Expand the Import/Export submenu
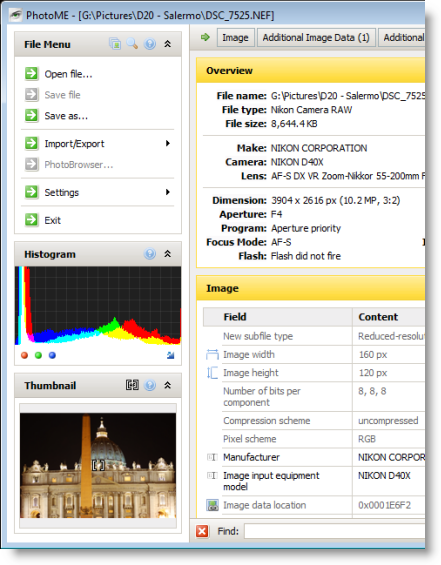Viewport: 441px width, 565px height. pos(168,143)
